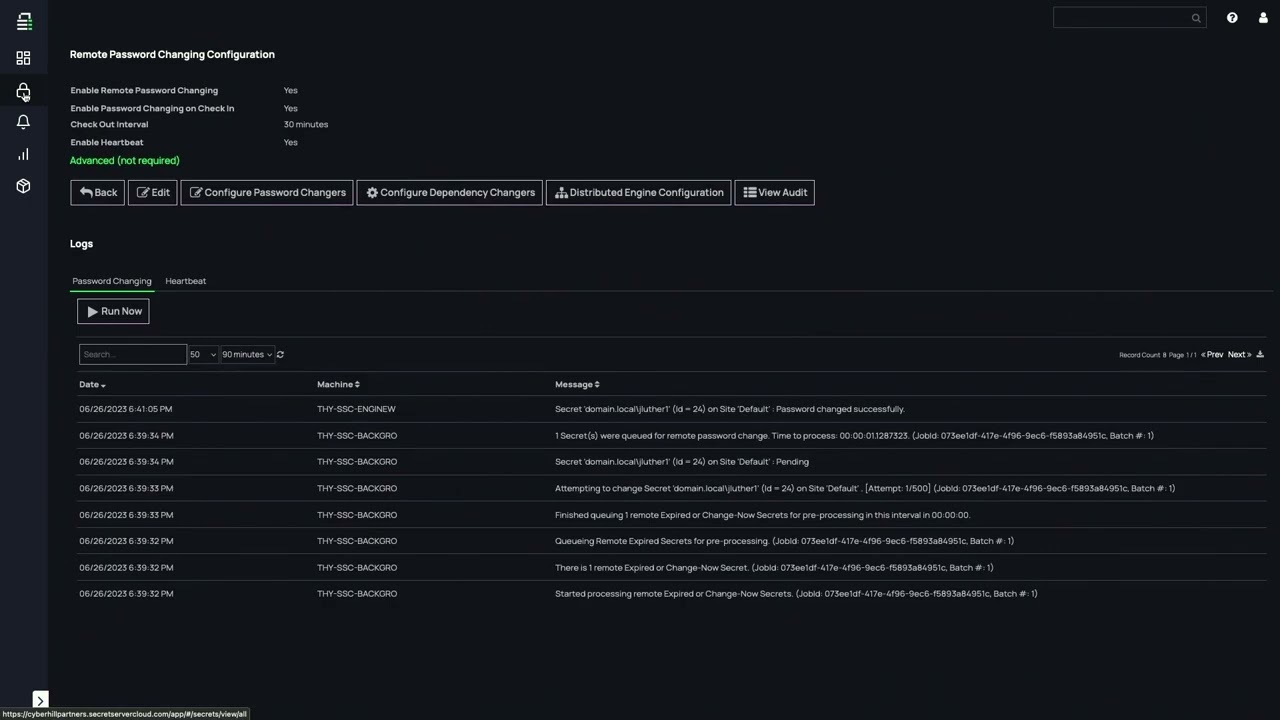Open Distributed Engine Configuration
Screen dimensions: 1280x720
pyautogui.click(x=639, y=193)
